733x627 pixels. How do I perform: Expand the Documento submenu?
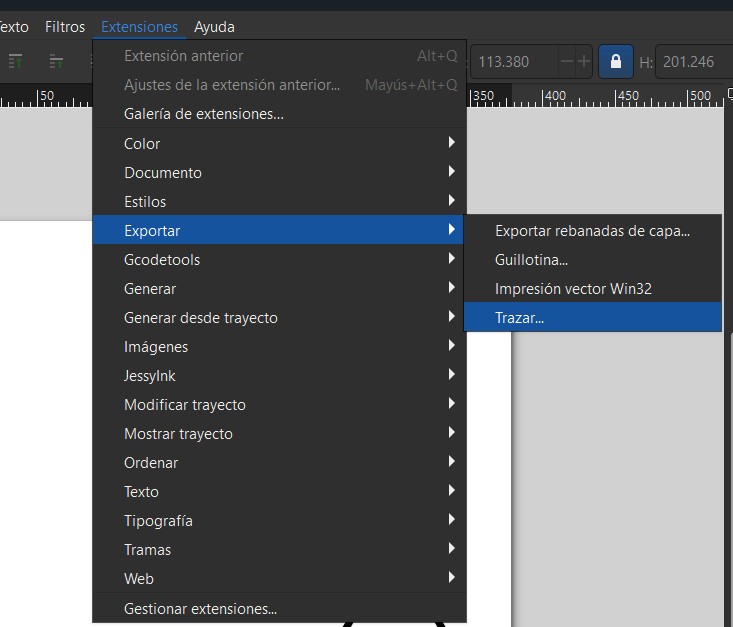(279, 172)
